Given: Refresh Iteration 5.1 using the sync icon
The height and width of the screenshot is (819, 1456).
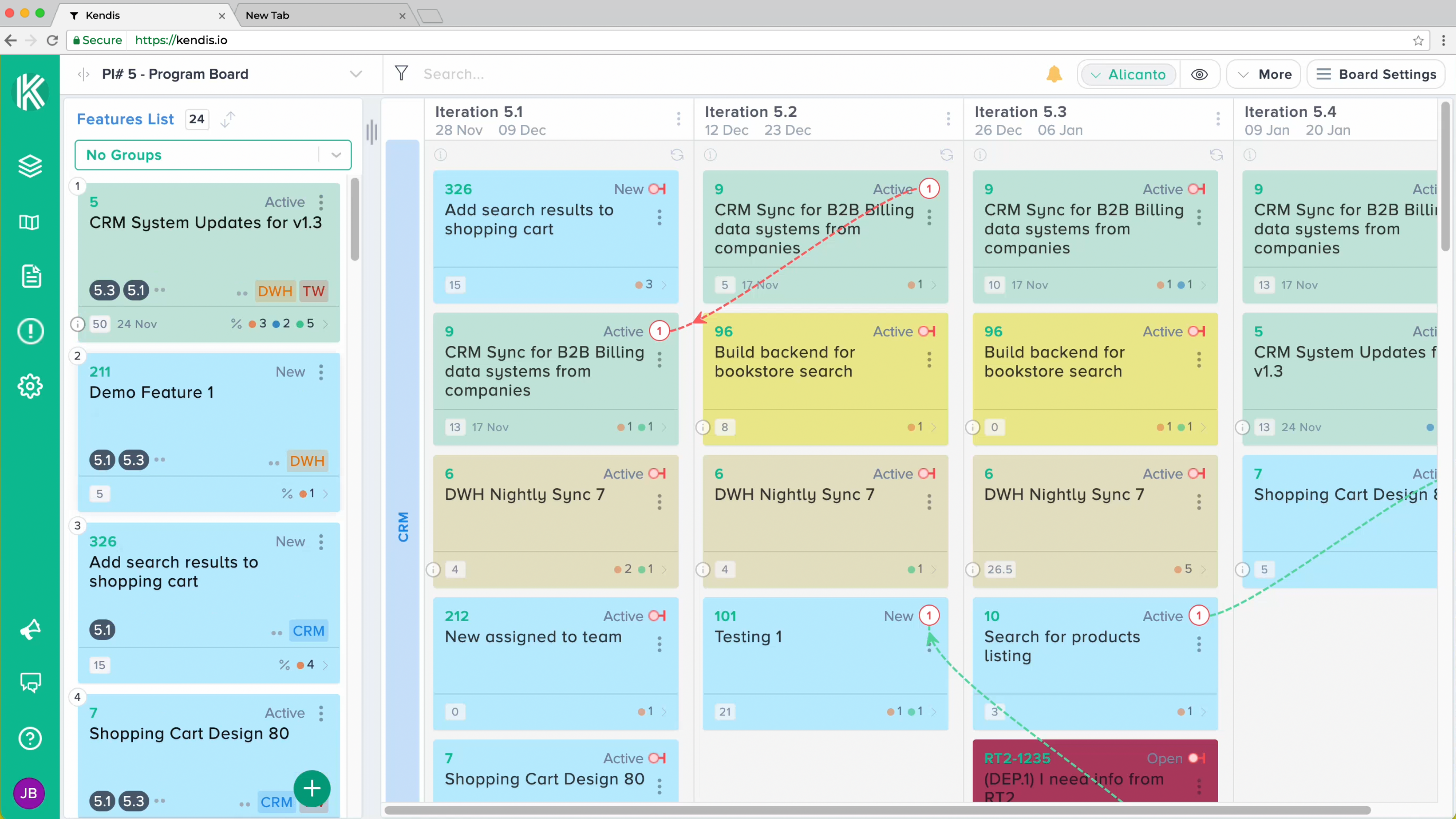Looking at the screenshot, I should 676,155.
